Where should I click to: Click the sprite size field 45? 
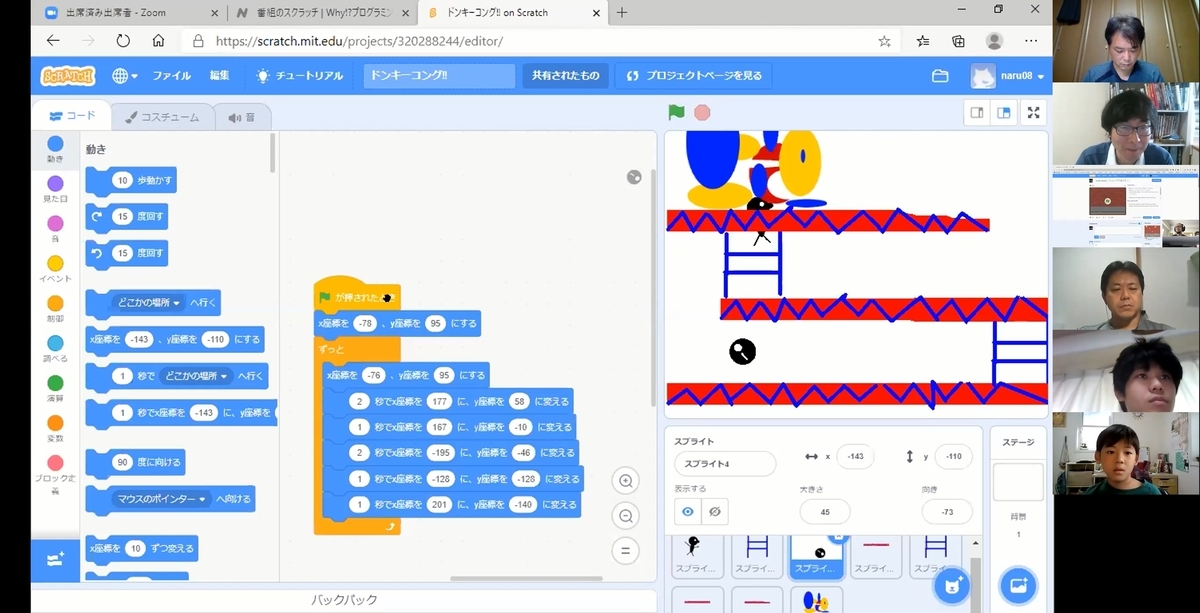point(825,512)
